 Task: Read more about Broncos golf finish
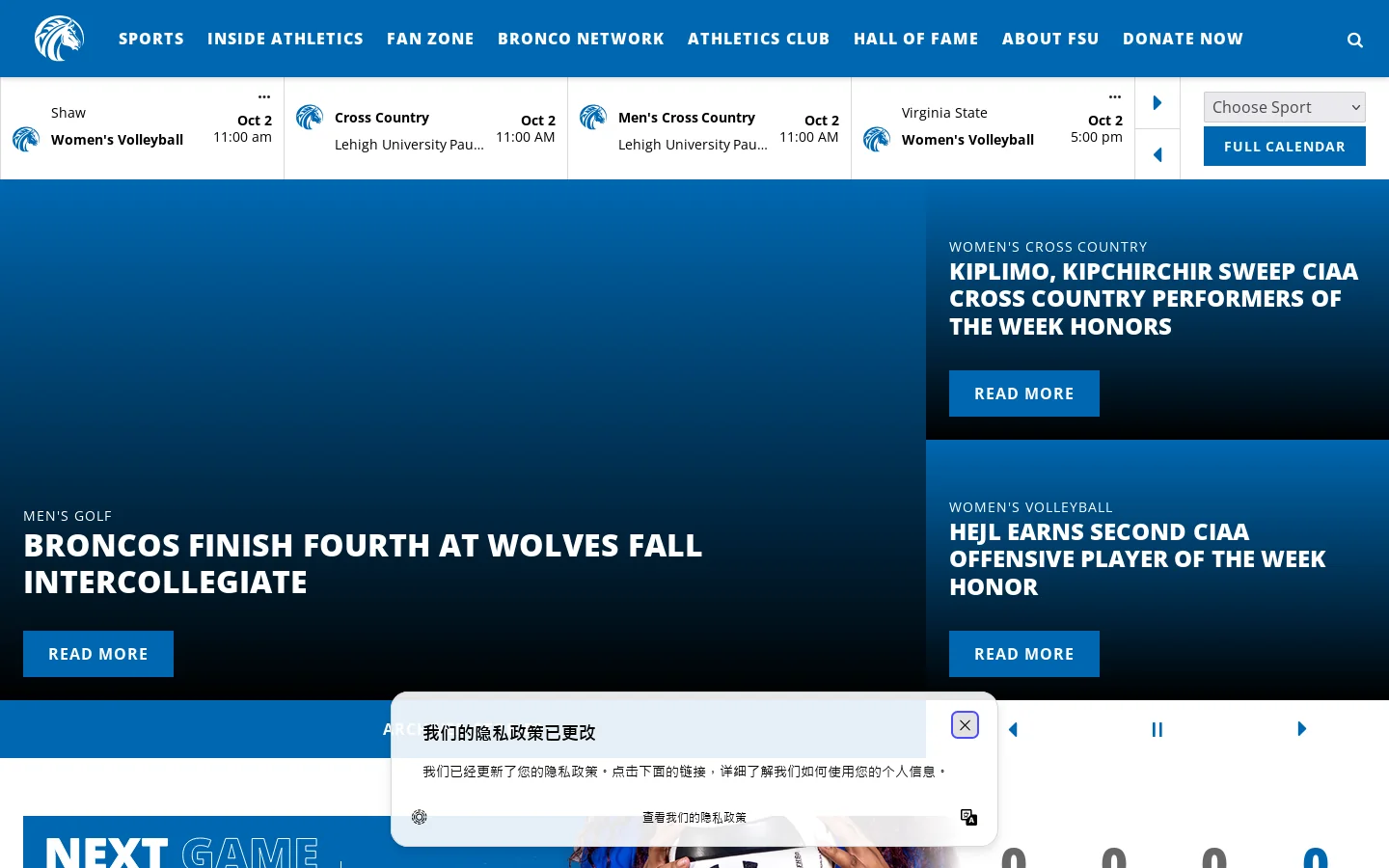[98, 654]
